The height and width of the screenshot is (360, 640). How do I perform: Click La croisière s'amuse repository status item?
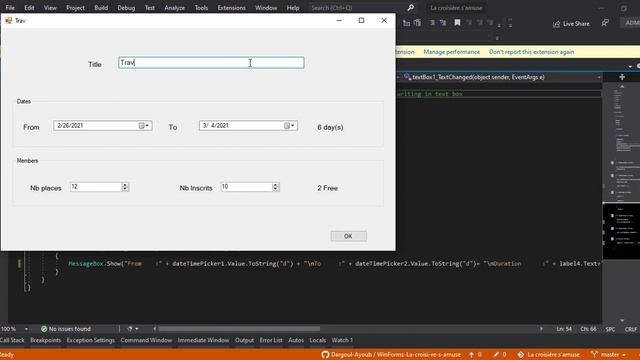pos(549,355)
